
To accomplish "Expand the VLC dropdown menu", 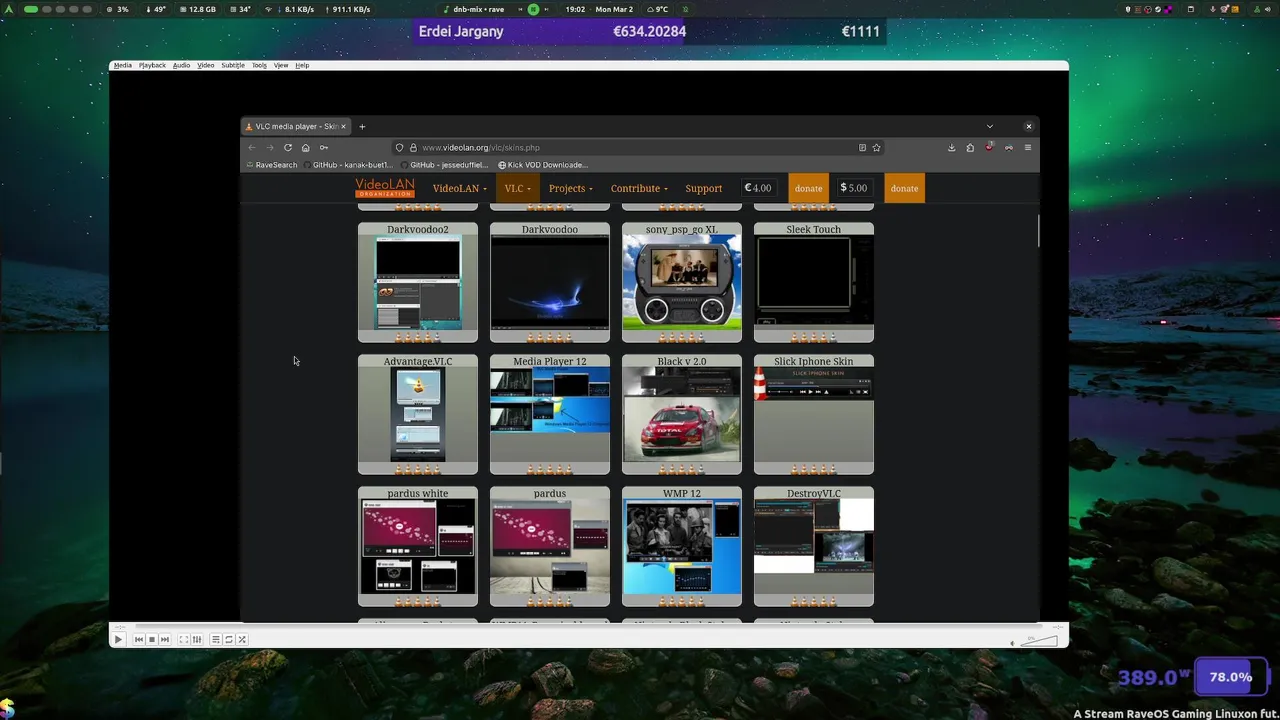I will point(517,188).
